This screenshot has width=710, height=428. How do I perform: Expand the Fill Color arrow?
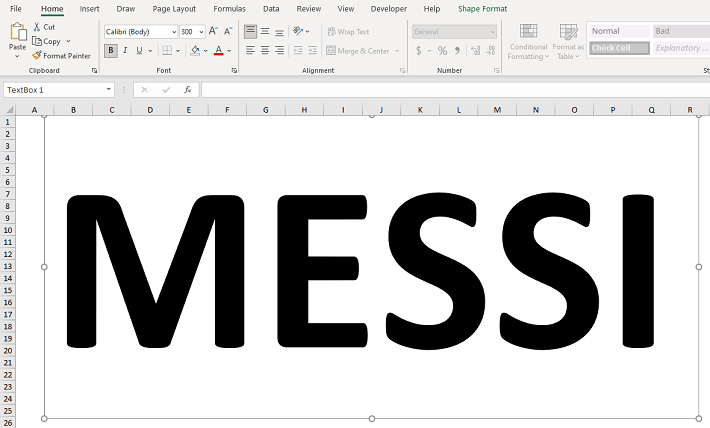206,51
